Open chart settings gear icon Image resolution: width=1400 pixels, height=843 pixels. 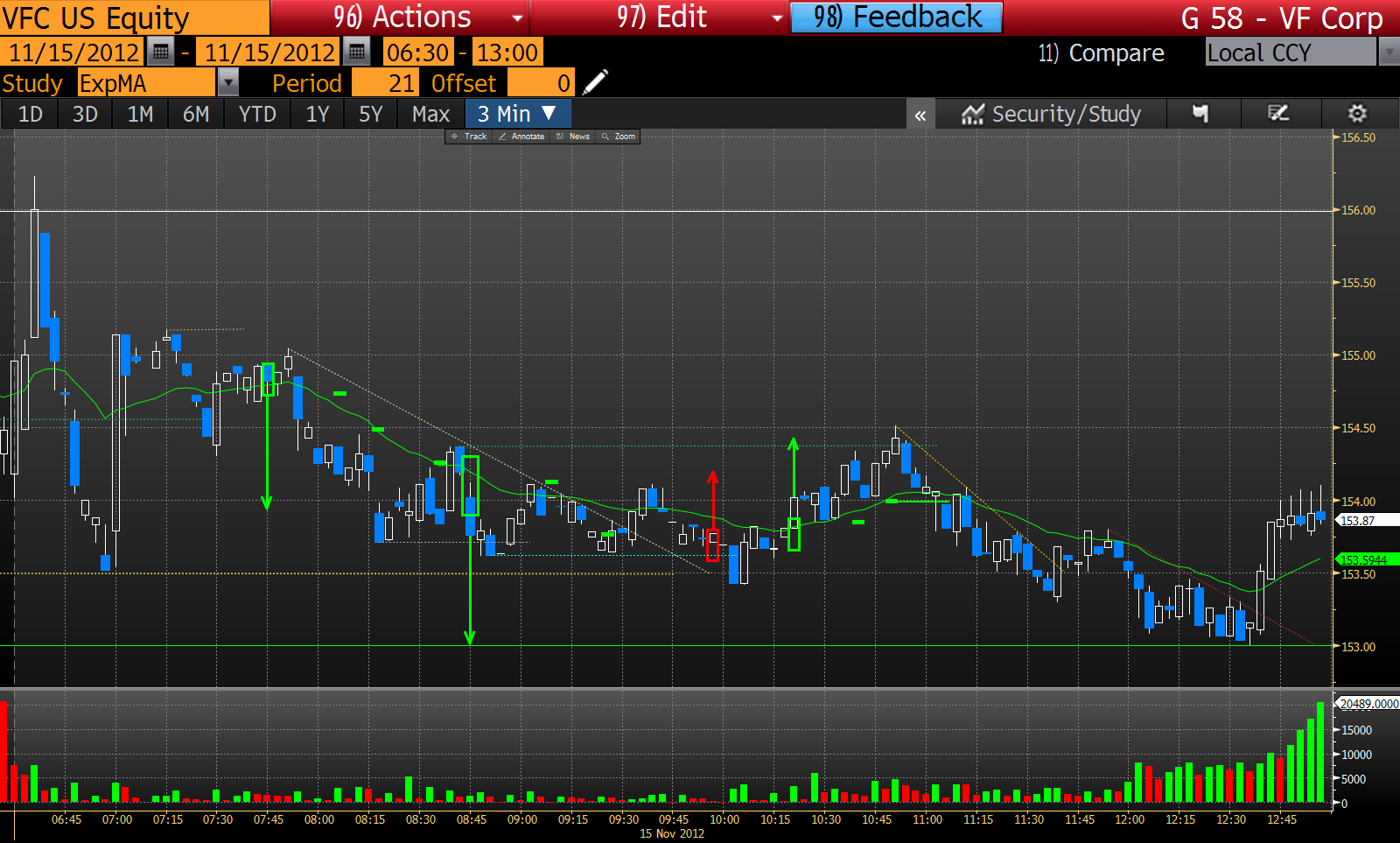1356,114
